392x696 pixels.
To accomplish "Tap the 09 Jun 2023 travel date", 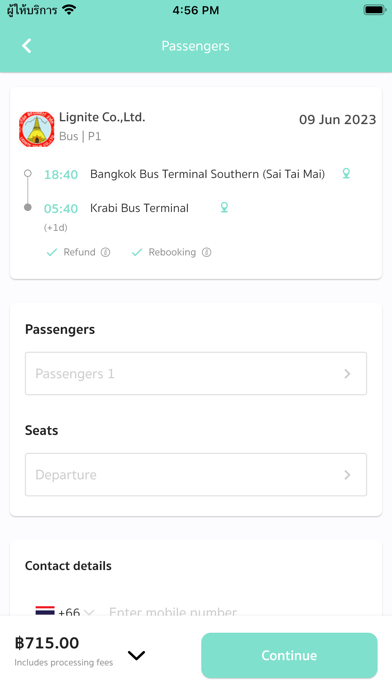I will [337, 119].
